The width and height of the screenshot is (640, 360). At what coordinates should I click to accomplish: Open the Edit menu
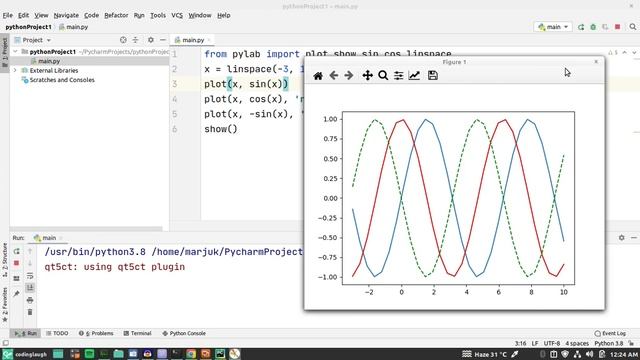point(23,15)
